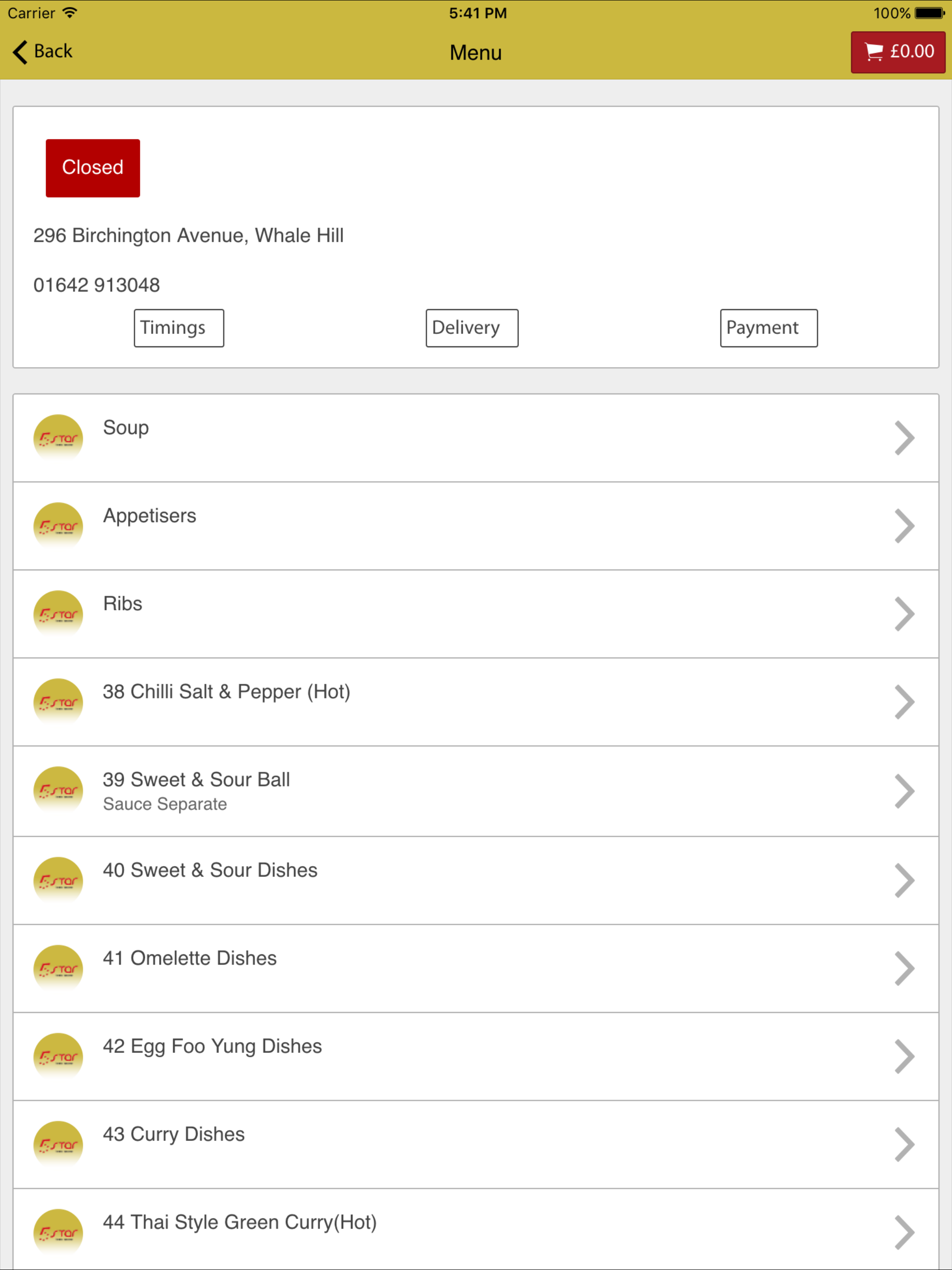Select 38 Chilli Salt & Pepper (Hot)
Image resolution: width=952 pixels, height=1270 pixels.
click(476, 702)
